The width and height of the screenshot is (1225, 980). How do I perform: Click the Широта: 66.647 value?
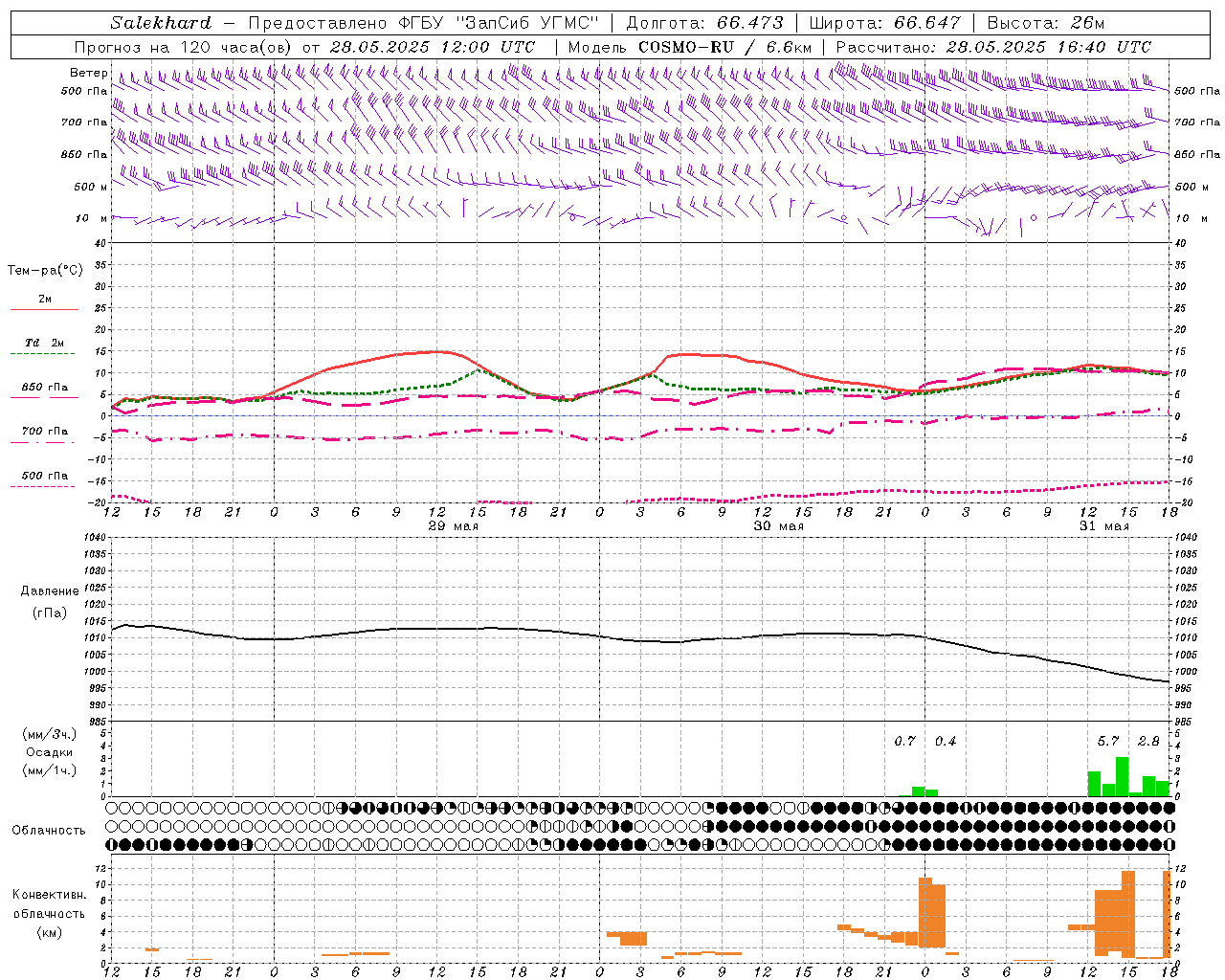click(x=885, y=23)
